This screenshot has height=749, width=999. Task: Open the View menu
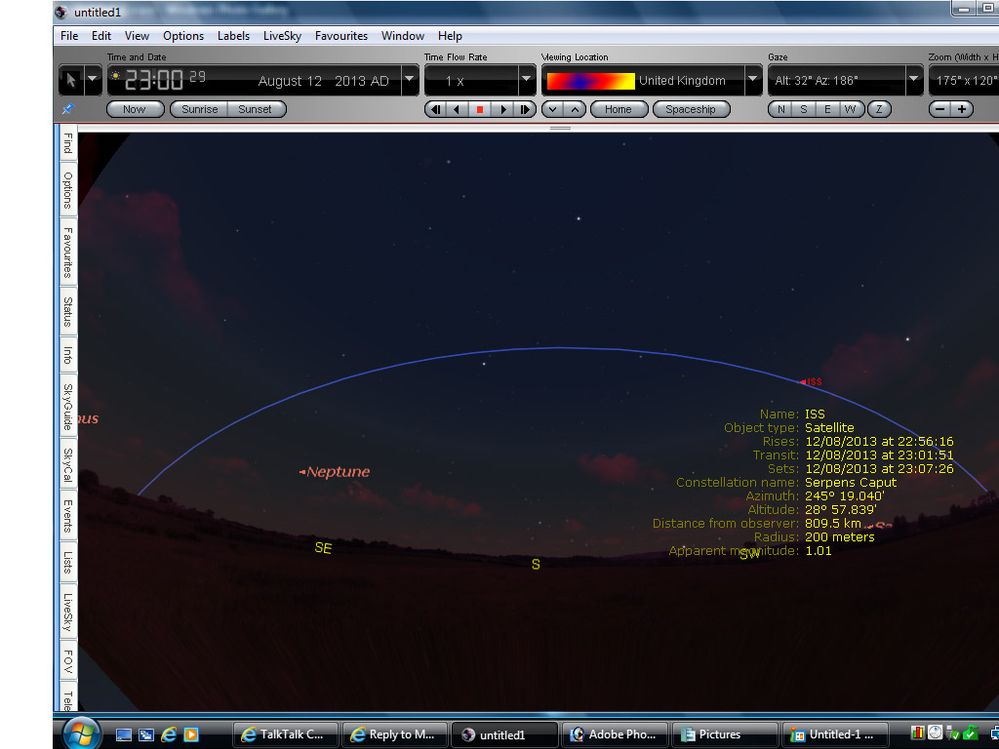(137, 36)
